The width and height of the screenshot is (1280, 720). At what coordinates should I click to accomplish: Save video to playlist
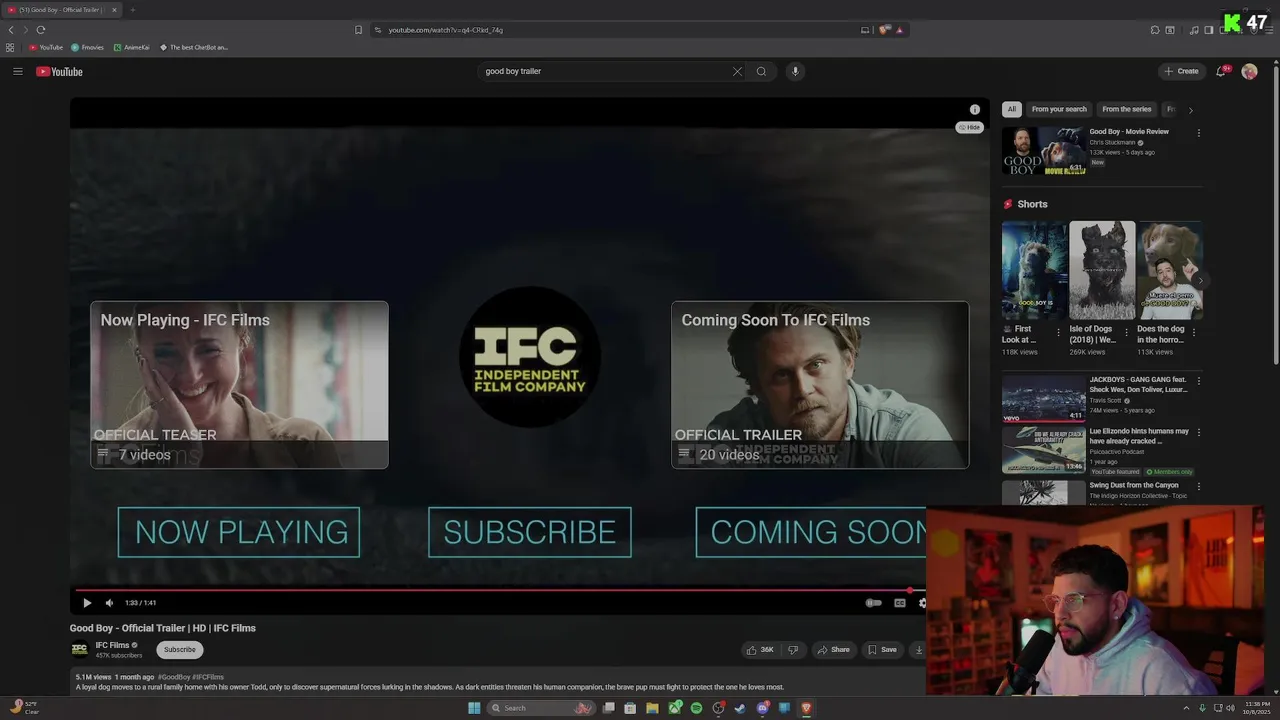[882, 650]
